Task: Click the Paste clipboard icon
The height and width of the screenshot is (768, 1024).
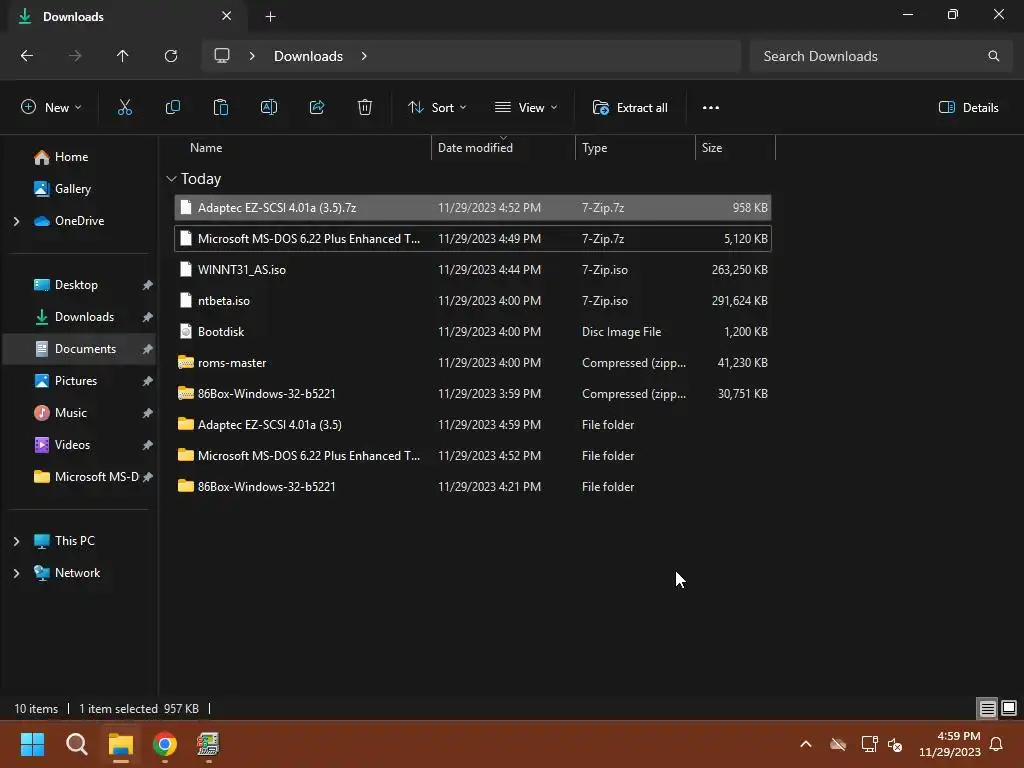Action: (221, 108)
